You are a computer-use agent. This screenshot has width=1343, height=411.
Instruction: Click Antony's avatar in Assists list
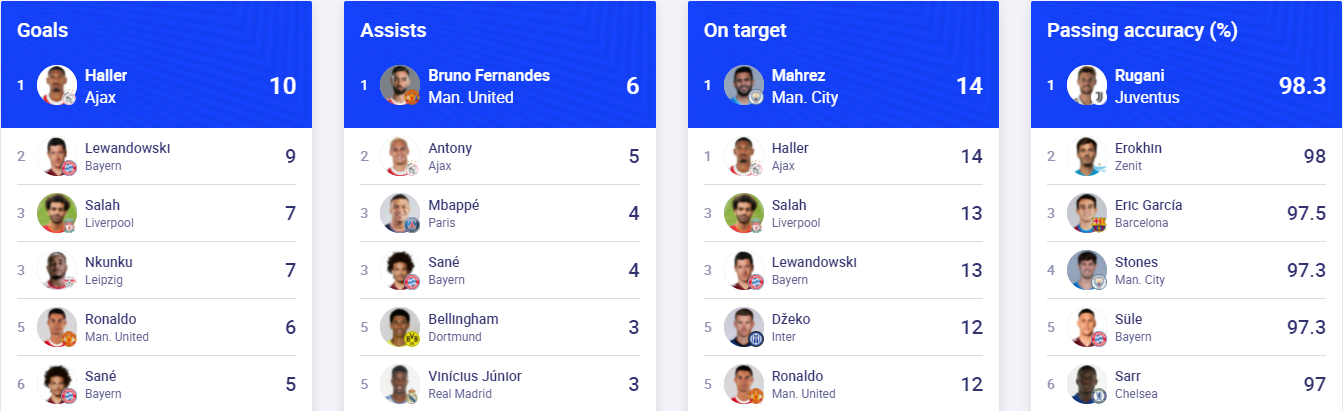click(x=400, y=156)
